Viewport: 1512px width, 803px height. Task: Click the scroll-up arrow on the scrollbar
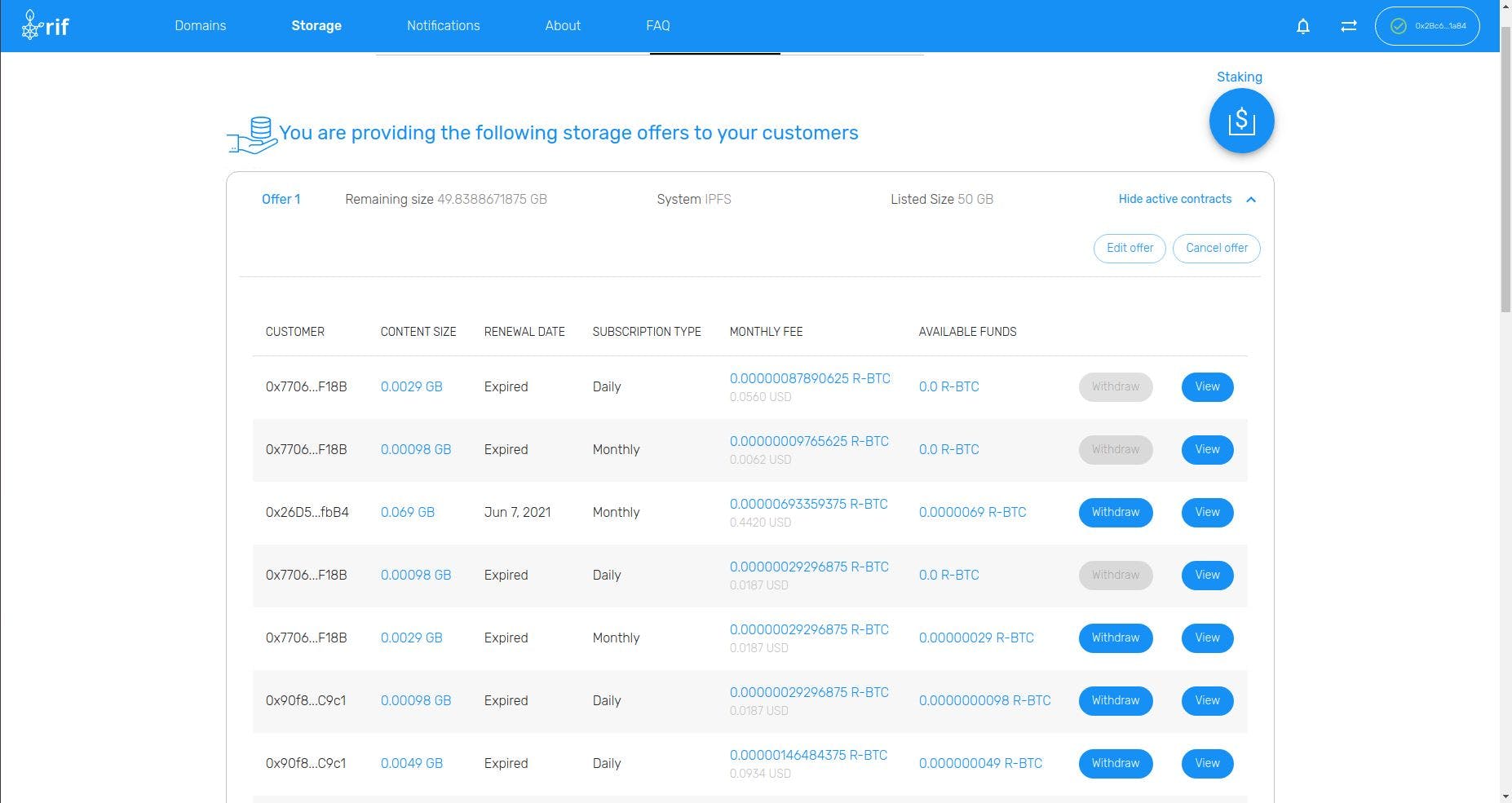tap(1505, 7)
